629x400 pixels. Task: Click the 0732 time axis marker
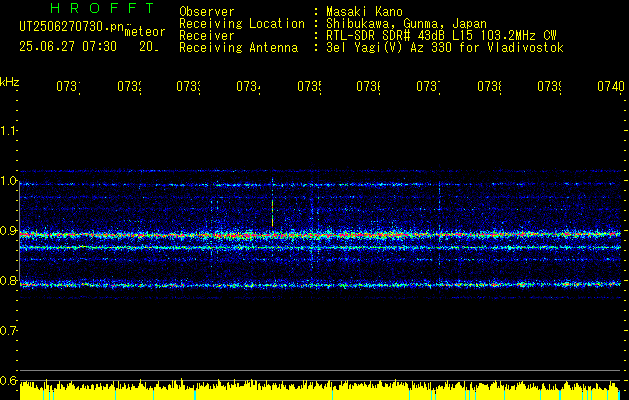[129, 86]
